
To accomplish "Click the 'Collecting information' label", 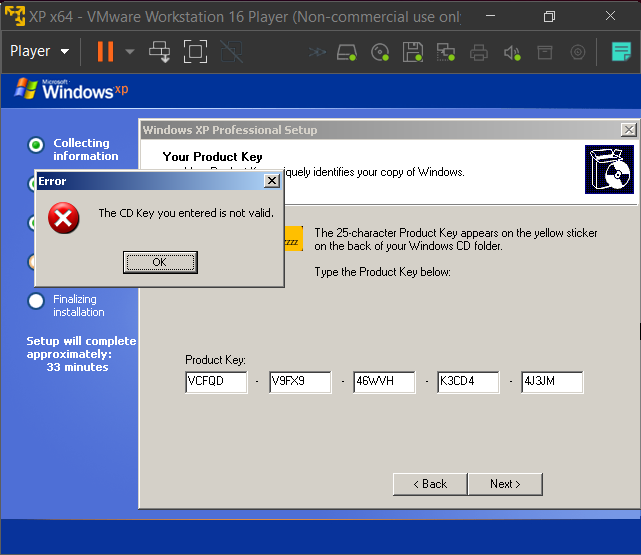I will 86,149.
